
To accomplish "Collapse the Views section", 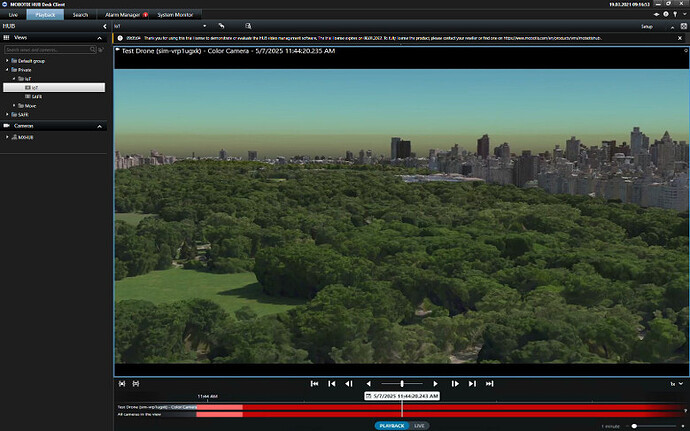I will tap(99, 38).
